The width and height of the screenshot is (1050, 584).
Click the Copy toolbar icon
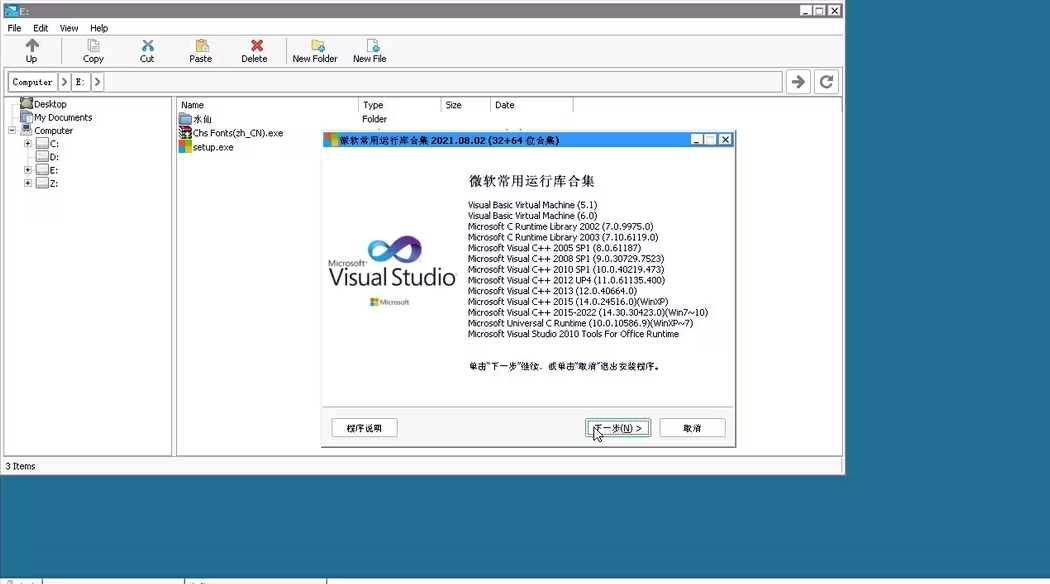pos(93,46)
